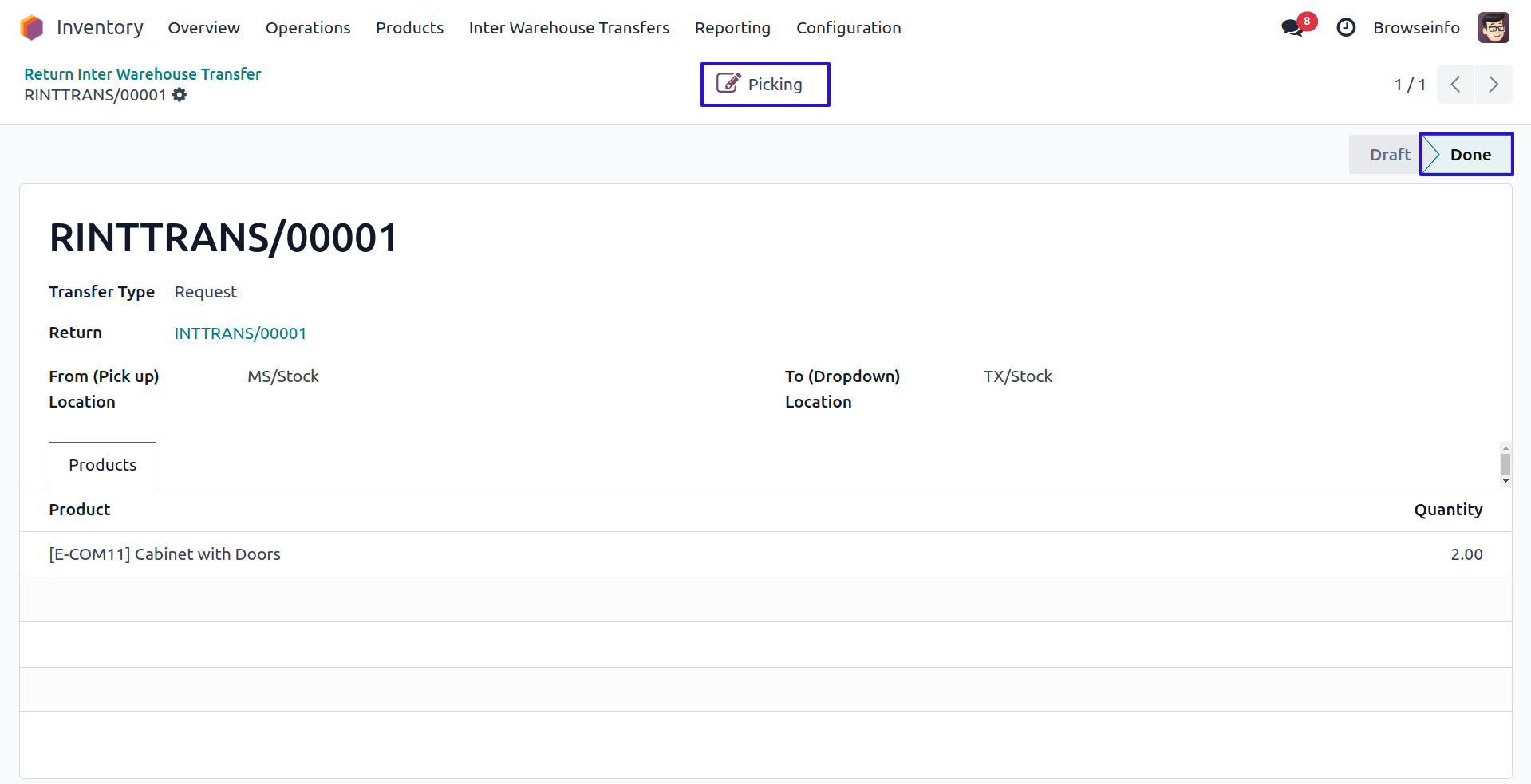Expand the Configuration menu
This screenshot has width=1531, height=784.
(x=848, y=28)
